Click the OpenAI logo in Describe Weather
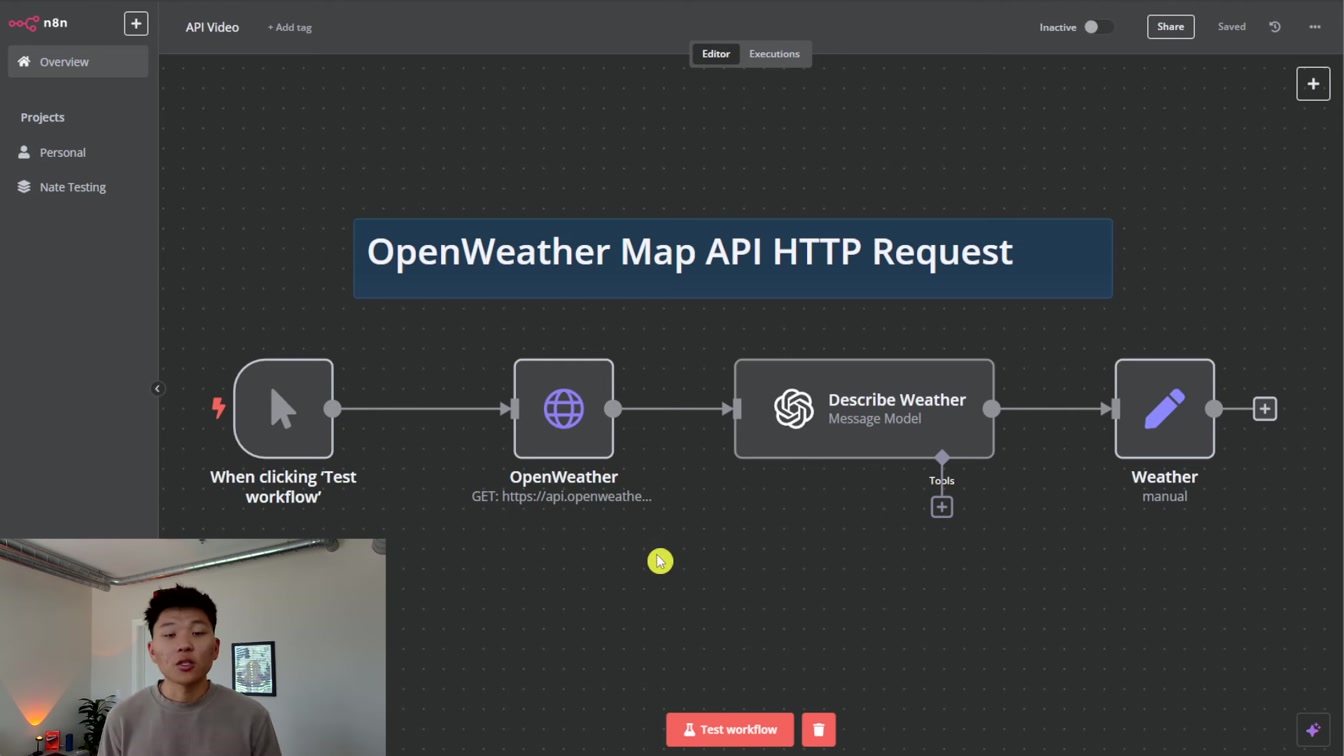1344x756 pixels. pyautogui.click(x=794, y=409)
